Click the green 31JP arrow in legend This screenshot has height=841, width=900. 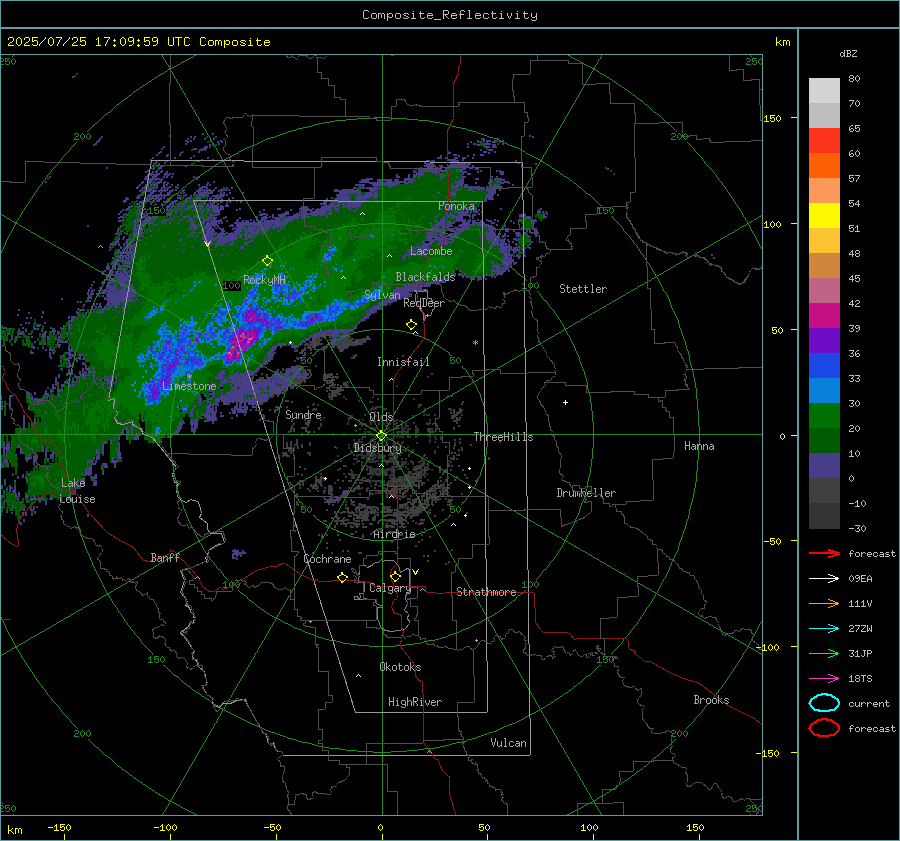824,653
